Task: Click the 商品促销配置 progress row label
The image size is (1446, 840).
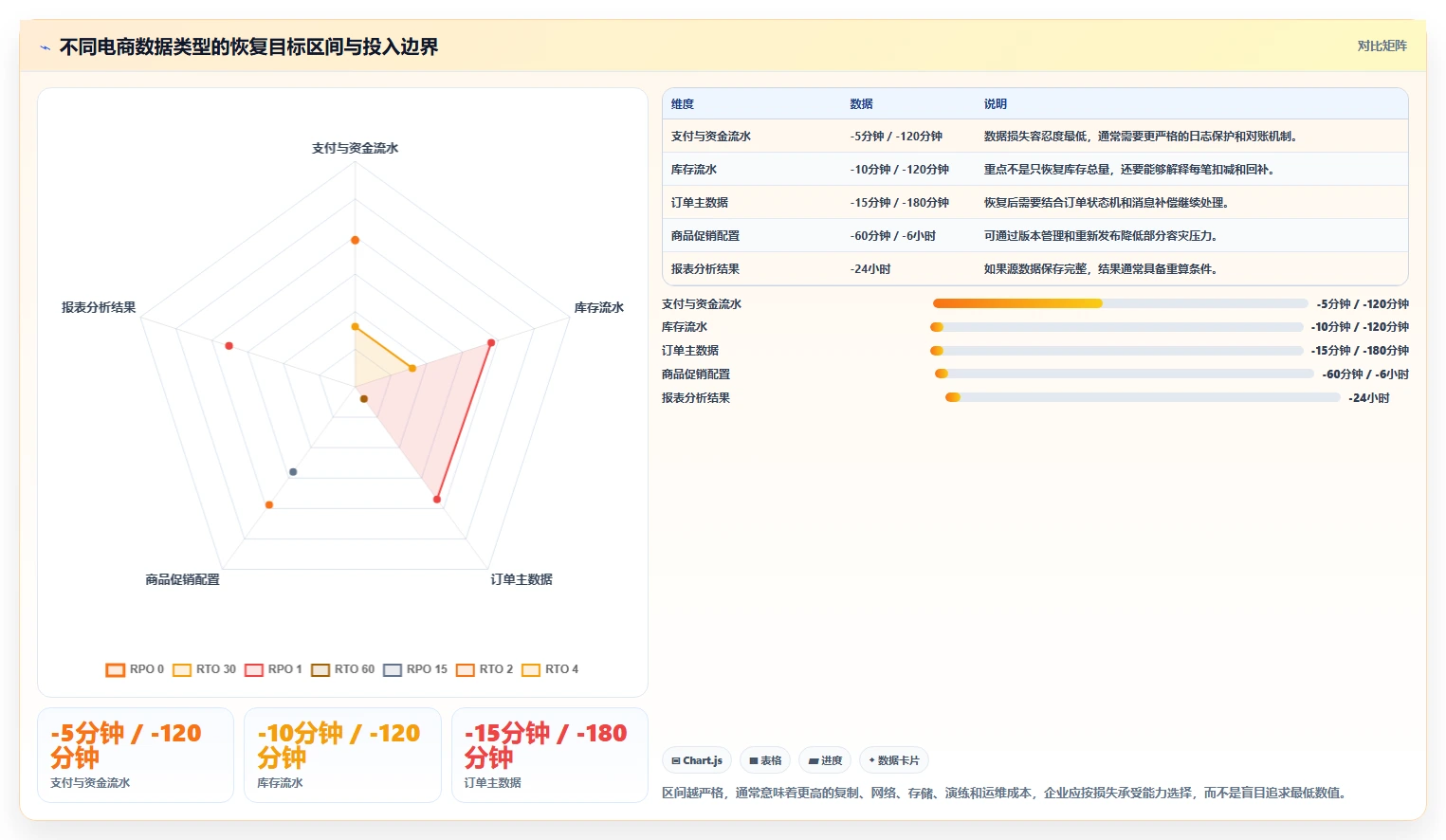Action: [696, 374]
